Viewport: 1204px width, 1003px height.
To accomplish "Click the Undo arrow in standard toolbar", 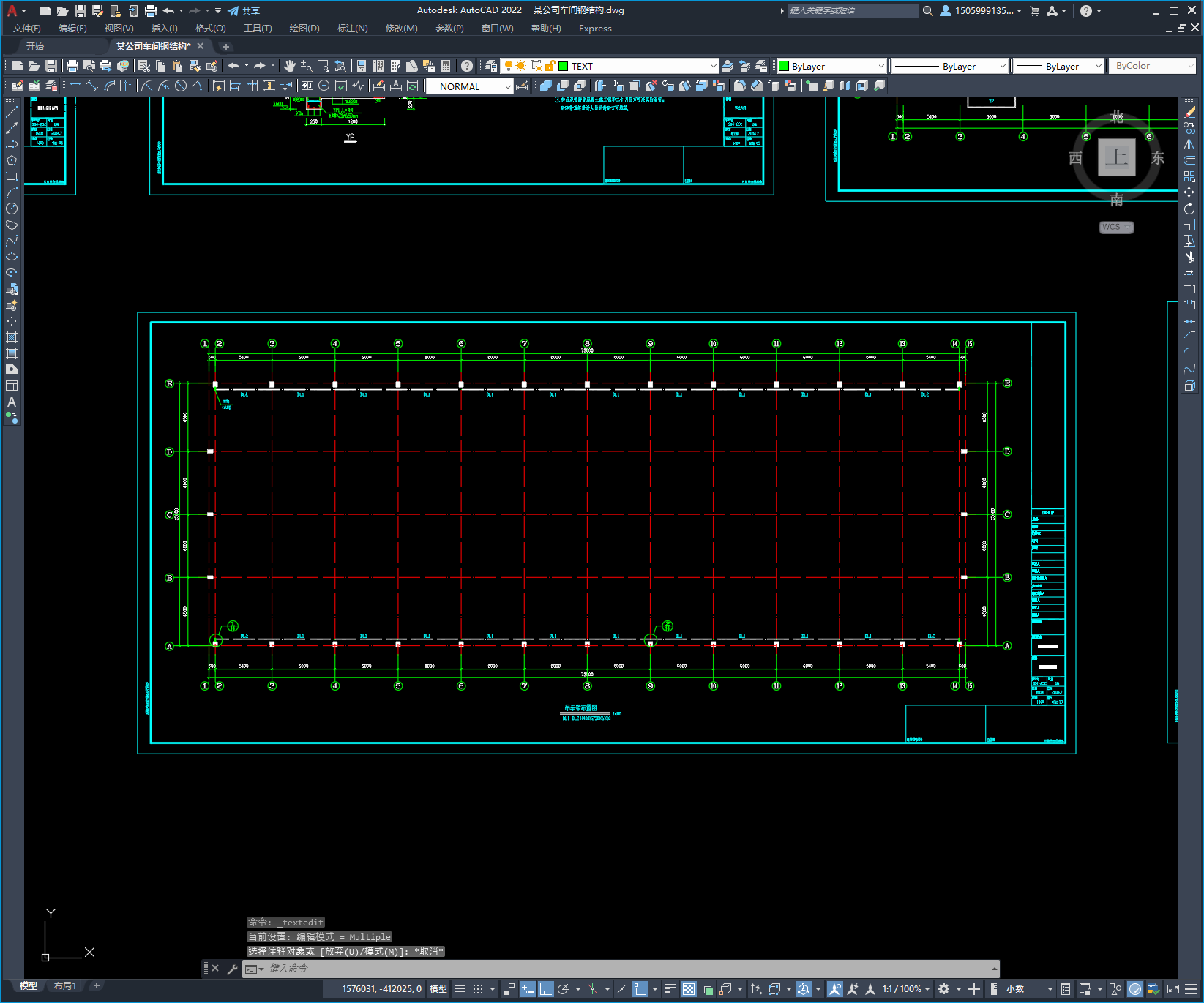I will coord(233,66).
